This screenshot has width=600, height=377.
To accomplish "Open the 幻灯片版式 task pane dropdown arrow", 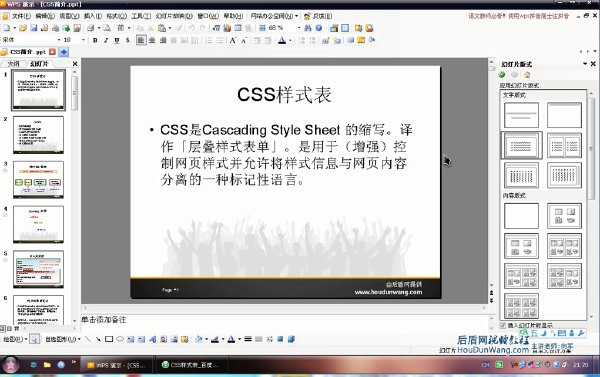I will [x=585, y=64].
